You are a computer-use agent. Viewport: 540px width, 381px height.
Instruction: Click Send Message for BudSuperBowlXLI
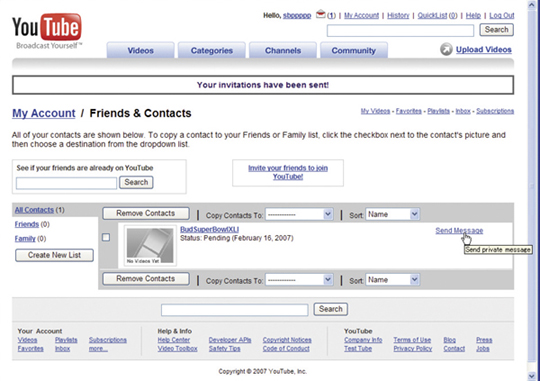(x=459, y=230)
